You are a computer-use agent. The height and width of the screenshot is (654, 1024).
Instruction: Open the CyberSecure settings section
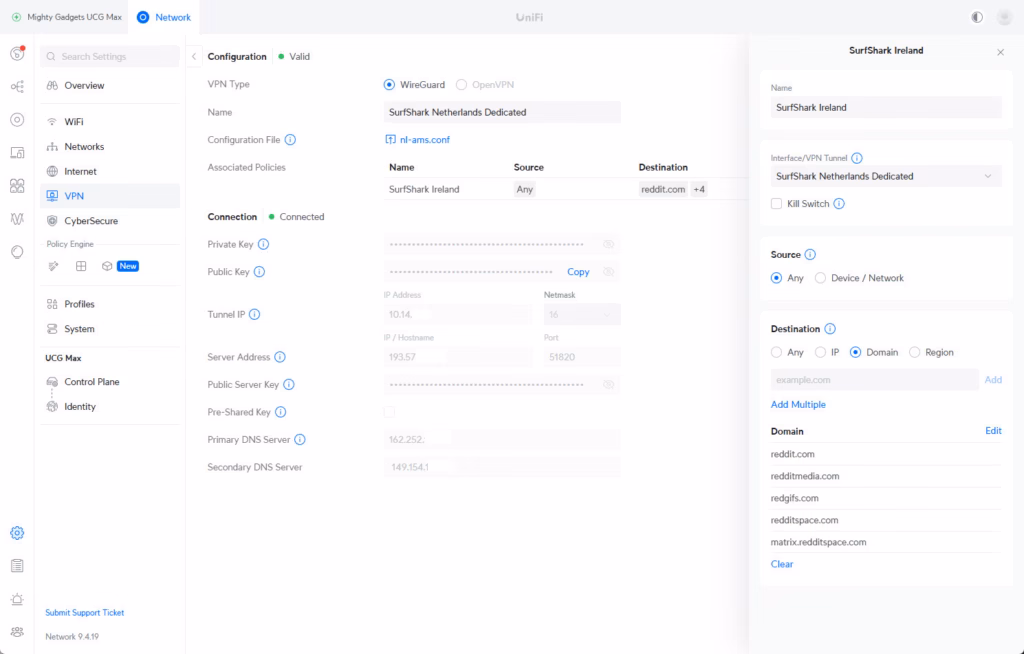(x=90, y=221)
